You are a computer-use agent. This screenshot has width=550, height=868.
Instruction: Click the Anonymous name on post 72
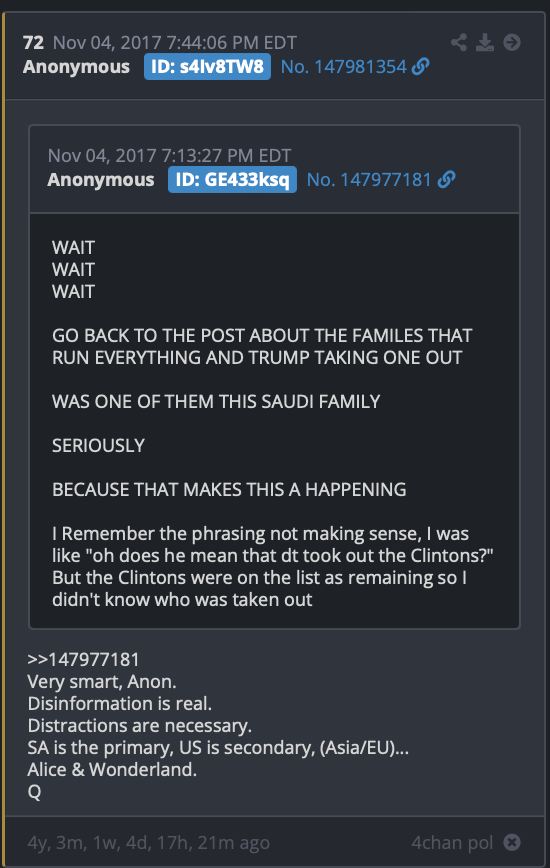[x=76, y=66]
